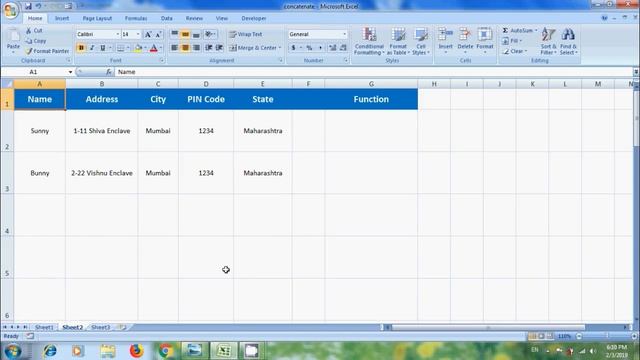The width and height of the screenshot is (640, 360).
Task: Open the borders dropdown arrow
Action: click(x=128, y=48)
